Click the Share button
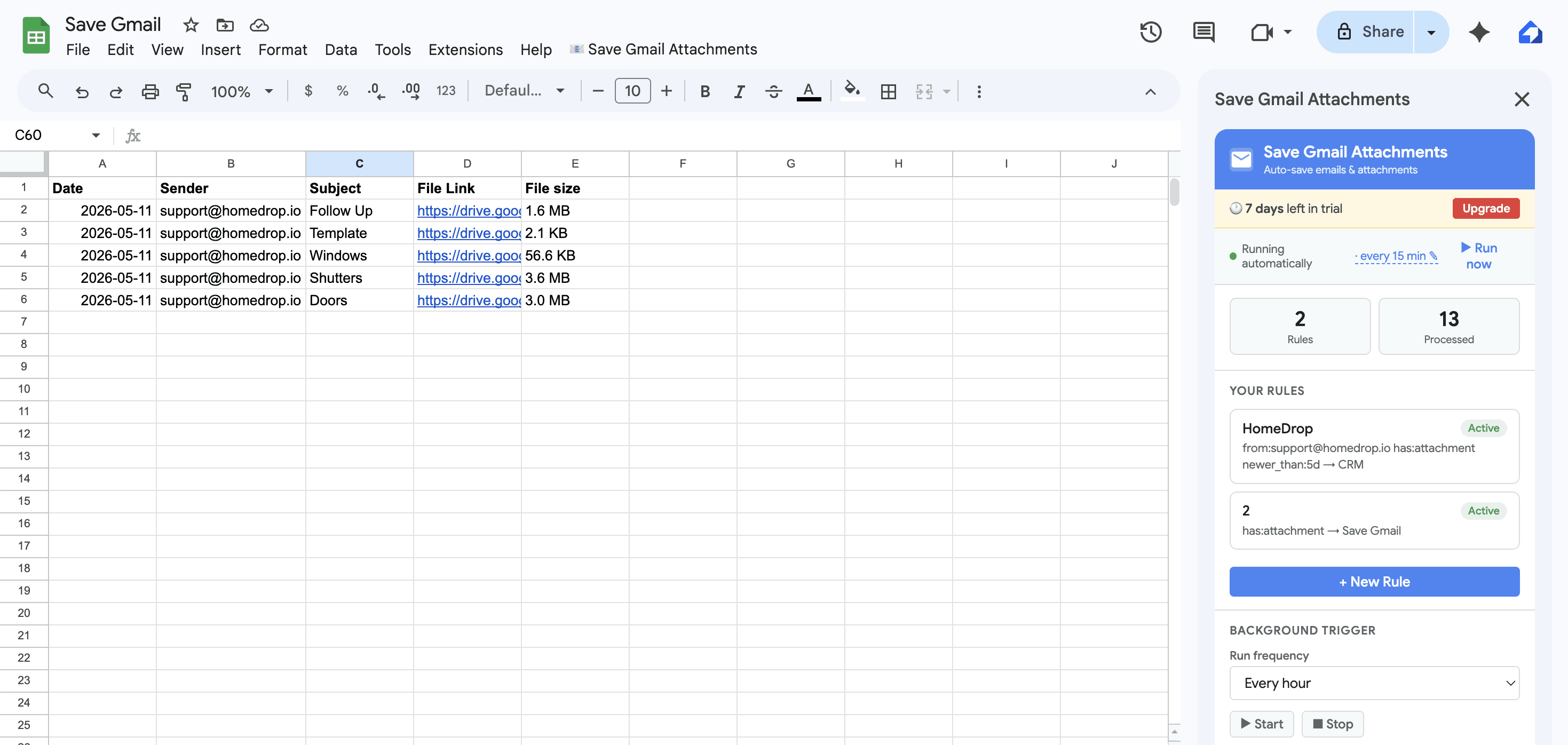The height and width of the screenshot is (745, 1568). click(1365, 31)
